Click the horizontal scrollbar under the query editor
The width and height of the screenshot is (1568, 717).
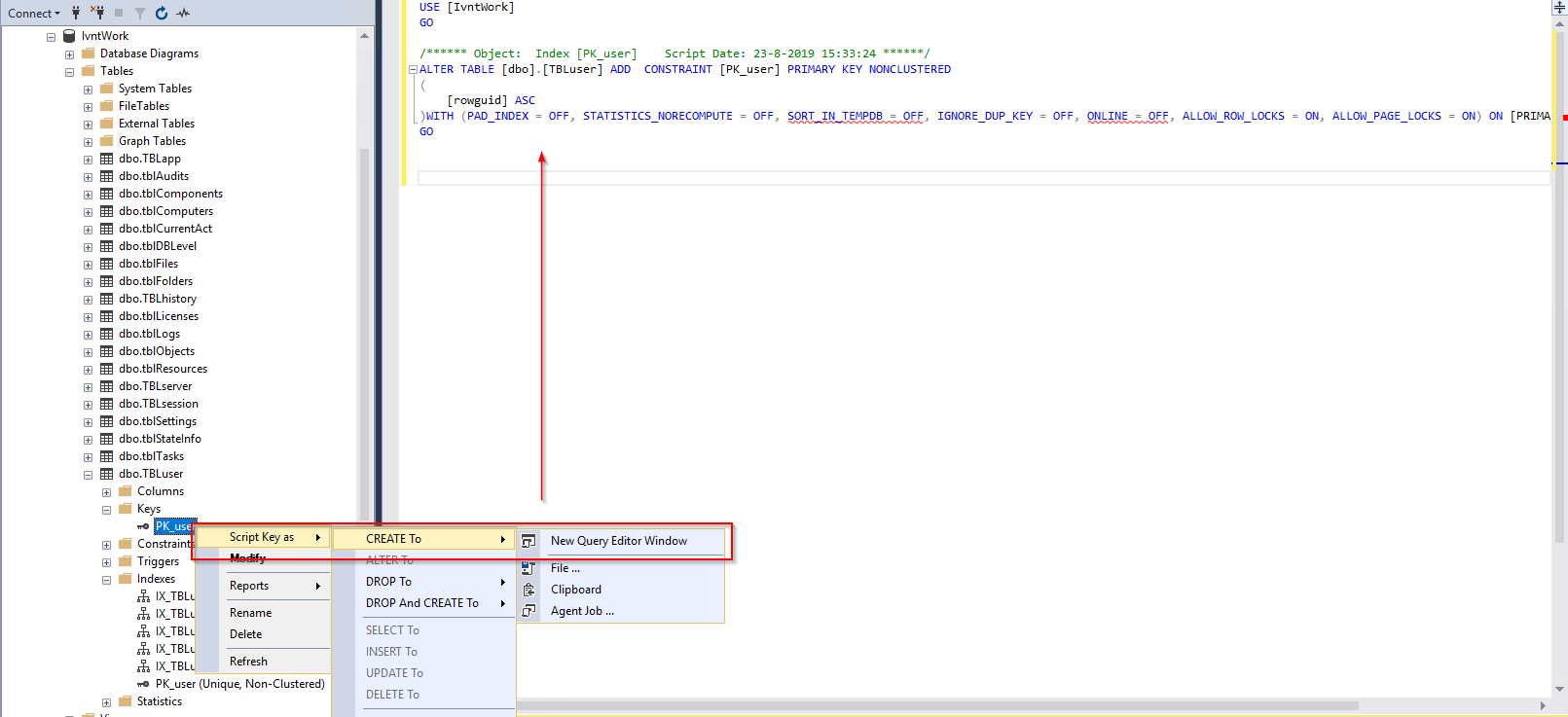click(x=934, y=705)
